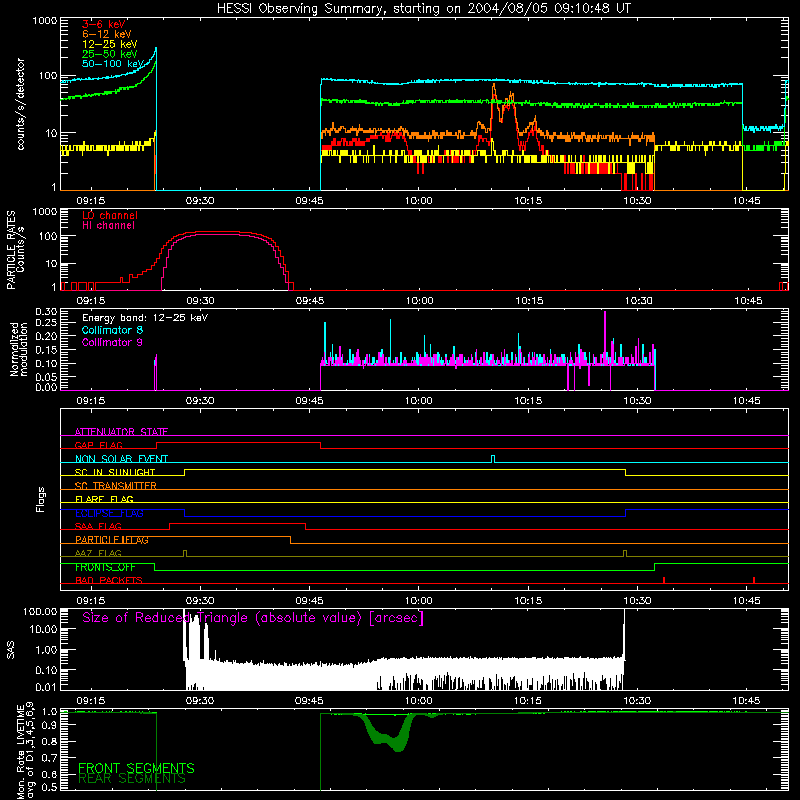Click the 'Size of Reduced Triangle' panel title
Screen dimensions: 800x800
(x=253, y=618)
